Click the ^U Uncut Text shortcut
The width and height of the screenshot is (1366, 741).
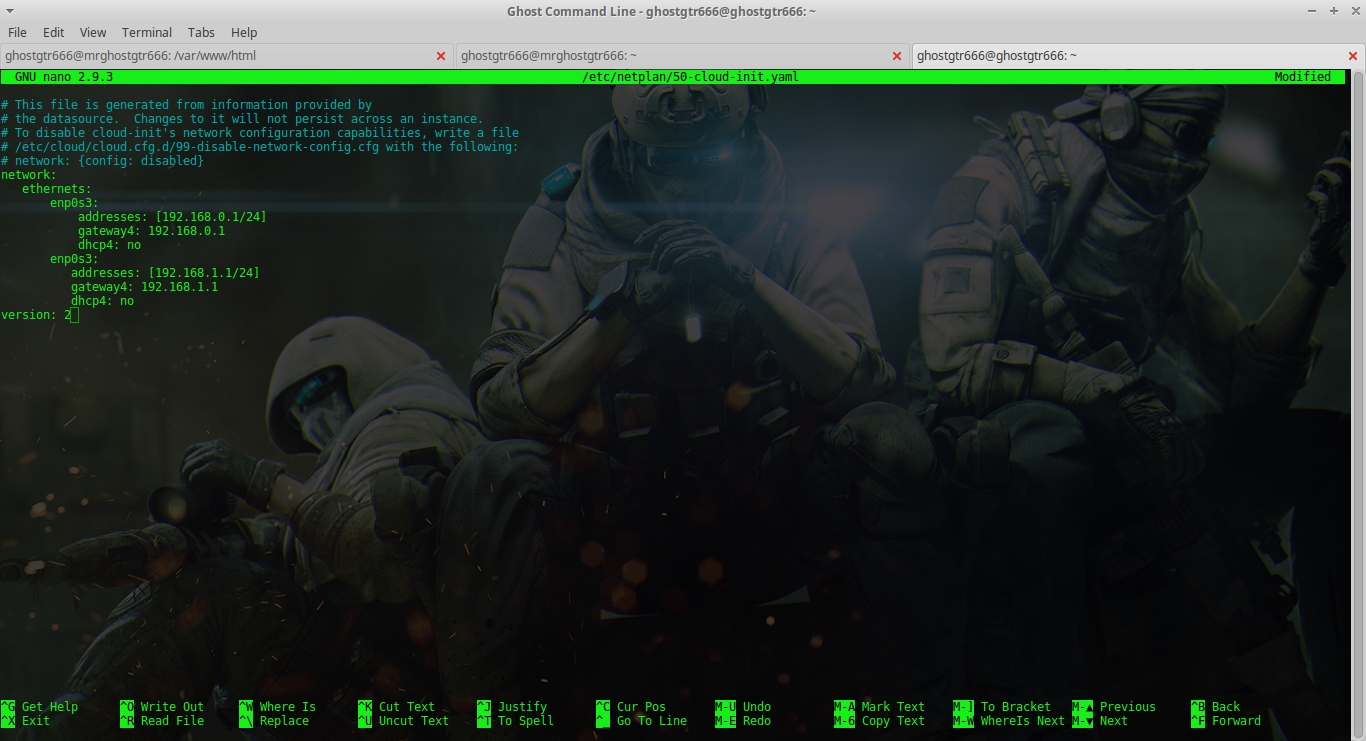tap(404, 720)
